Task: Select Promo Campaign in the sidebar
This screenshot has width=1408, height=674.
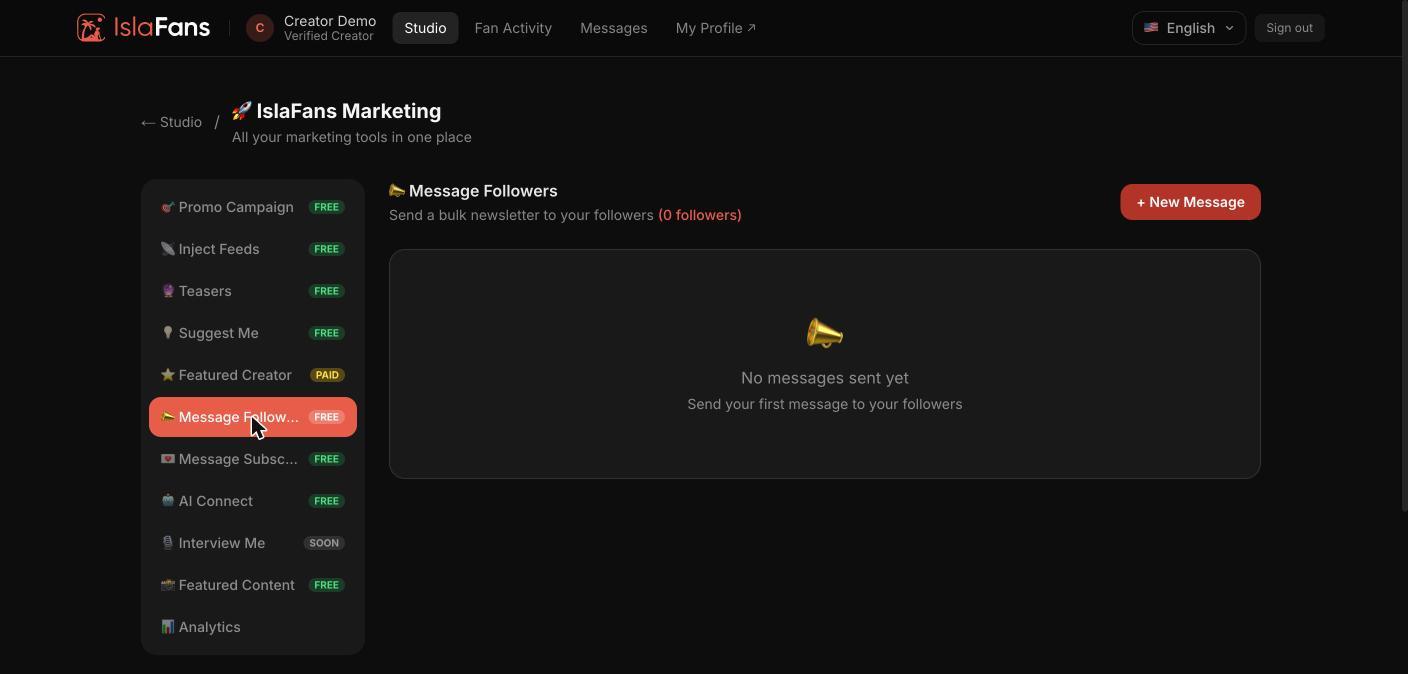Action: [x=253, y=207]
